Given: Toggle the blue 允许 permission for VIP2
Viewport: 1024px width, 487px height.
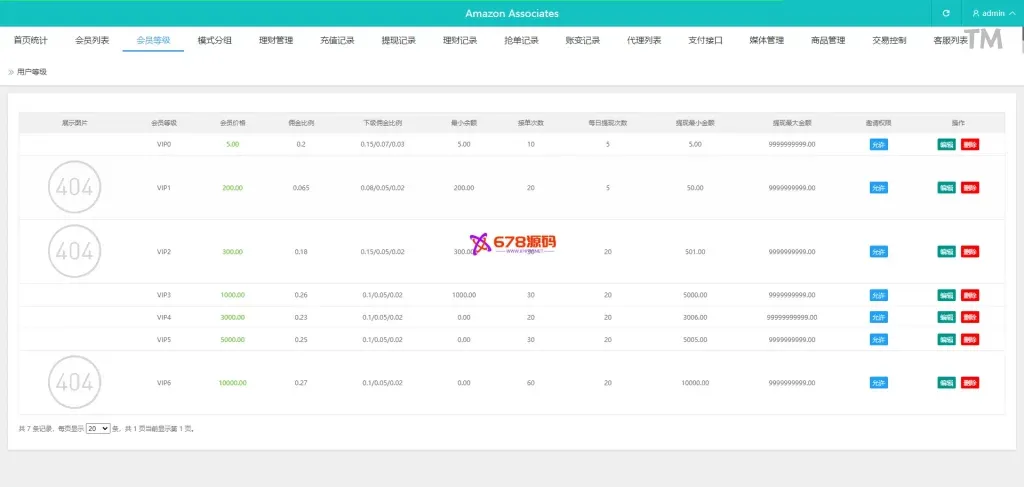Looking at the screenshot, I should pos(878,252).
